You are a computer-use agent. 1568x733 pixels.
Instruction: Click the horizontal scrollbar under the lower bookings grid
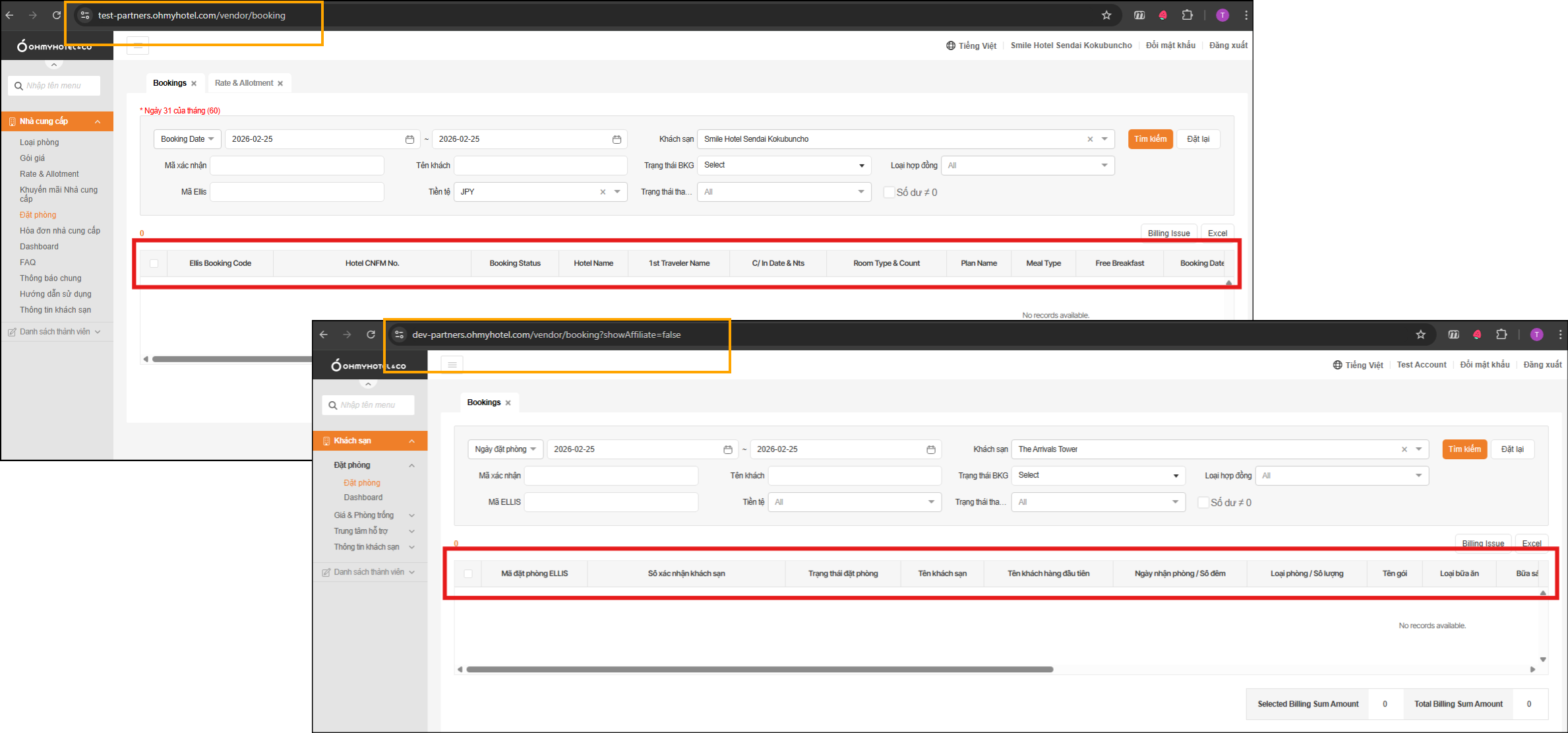pyautogui.click(x=759, y=669)
